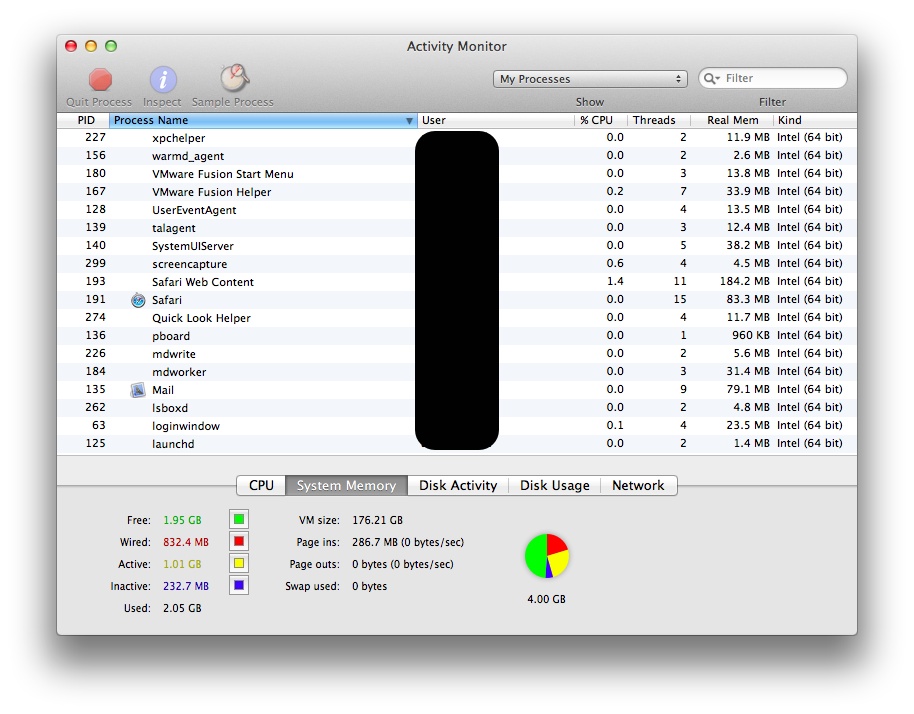Select the Quick Look Helper row
Image resolution: width=914 pixels, height=714 pixels.
coord(456,318)
